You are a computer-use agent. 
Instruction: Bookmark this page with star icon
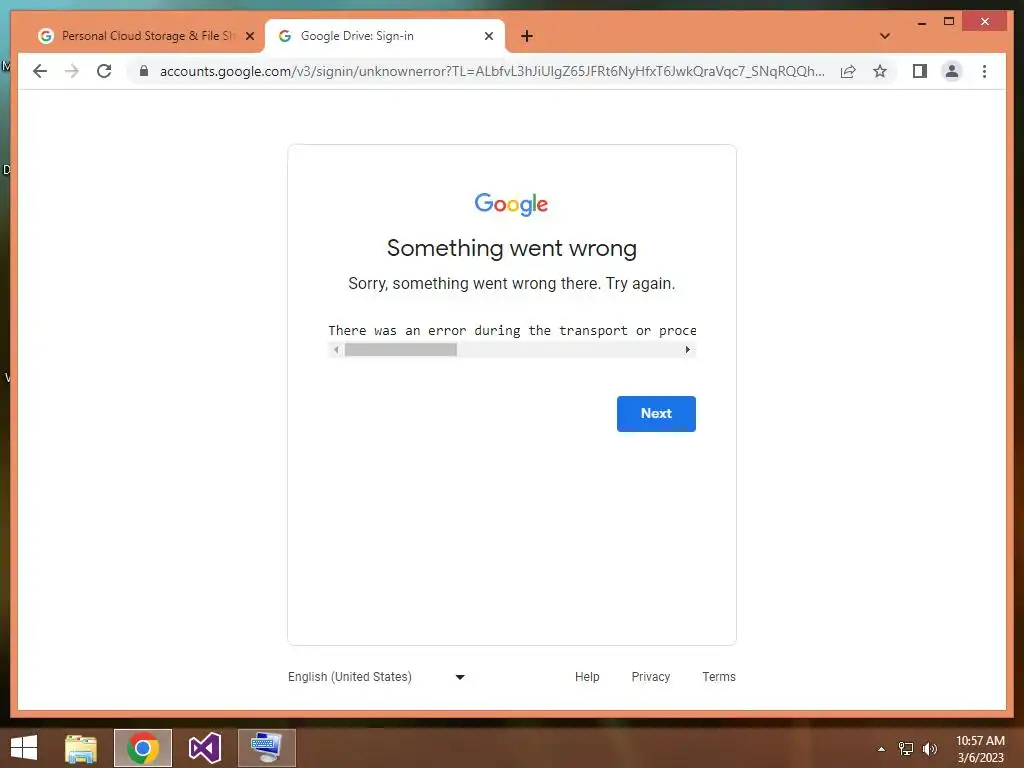pos(880,71)
